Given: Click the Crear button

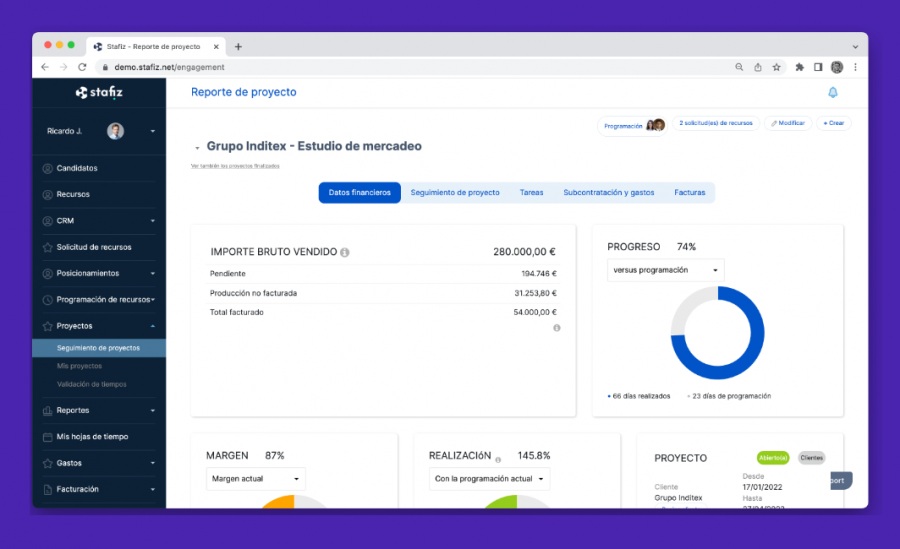Looking at the screenshot, I should pos(833,123).
